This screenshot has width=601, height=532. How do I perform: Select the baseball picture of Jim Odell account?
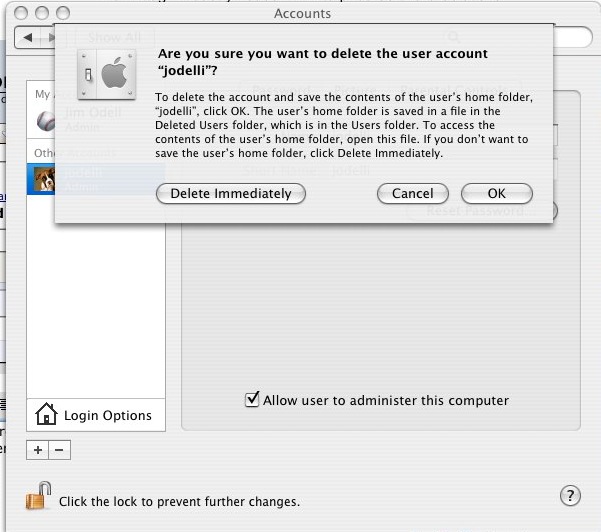click(46, 120)
